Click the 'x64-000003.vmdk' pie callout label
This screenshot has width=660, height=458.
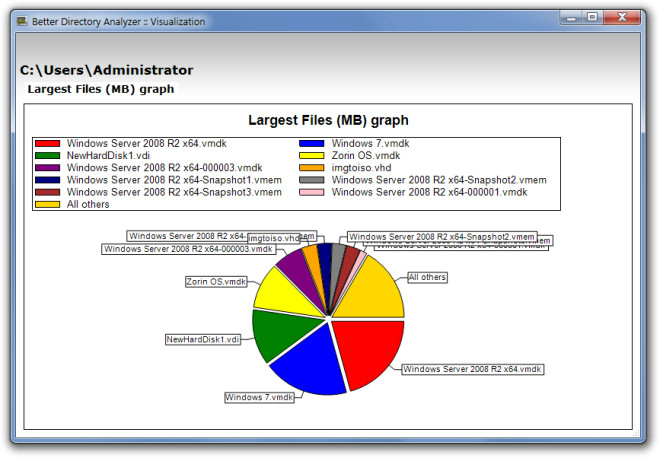tap(189, 249)
